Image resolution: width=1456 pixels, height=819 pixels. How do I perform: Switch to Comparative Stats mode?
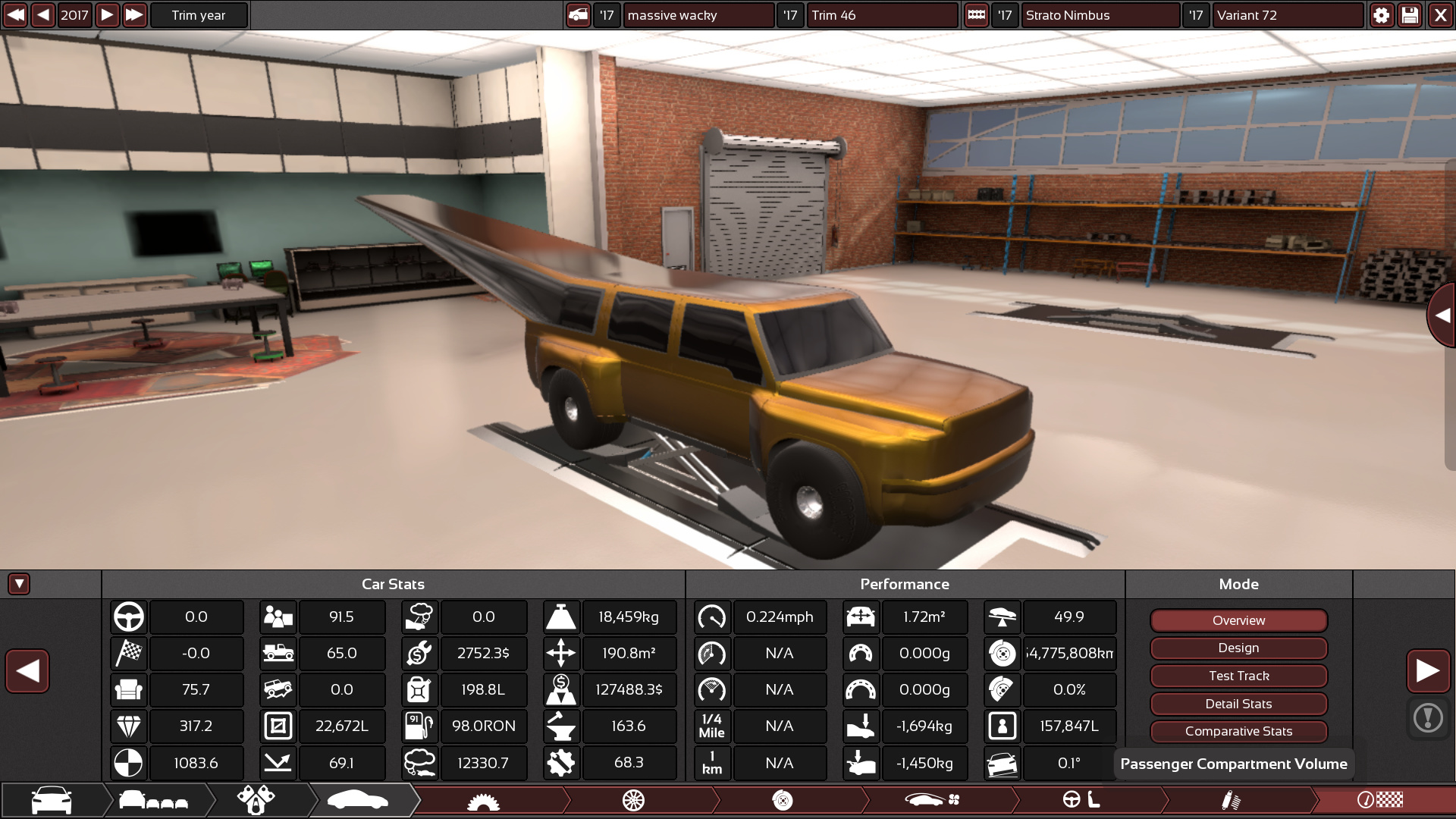click(x=1238, y=731)
